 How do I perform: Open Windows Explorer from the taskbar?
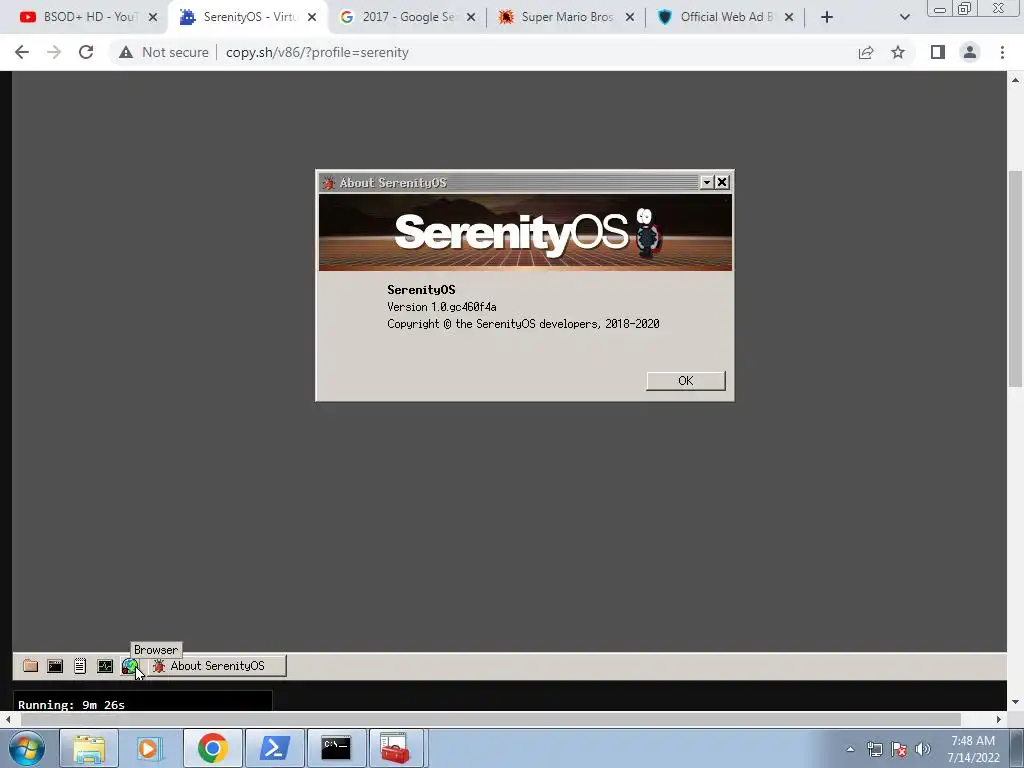click(89, 748)
